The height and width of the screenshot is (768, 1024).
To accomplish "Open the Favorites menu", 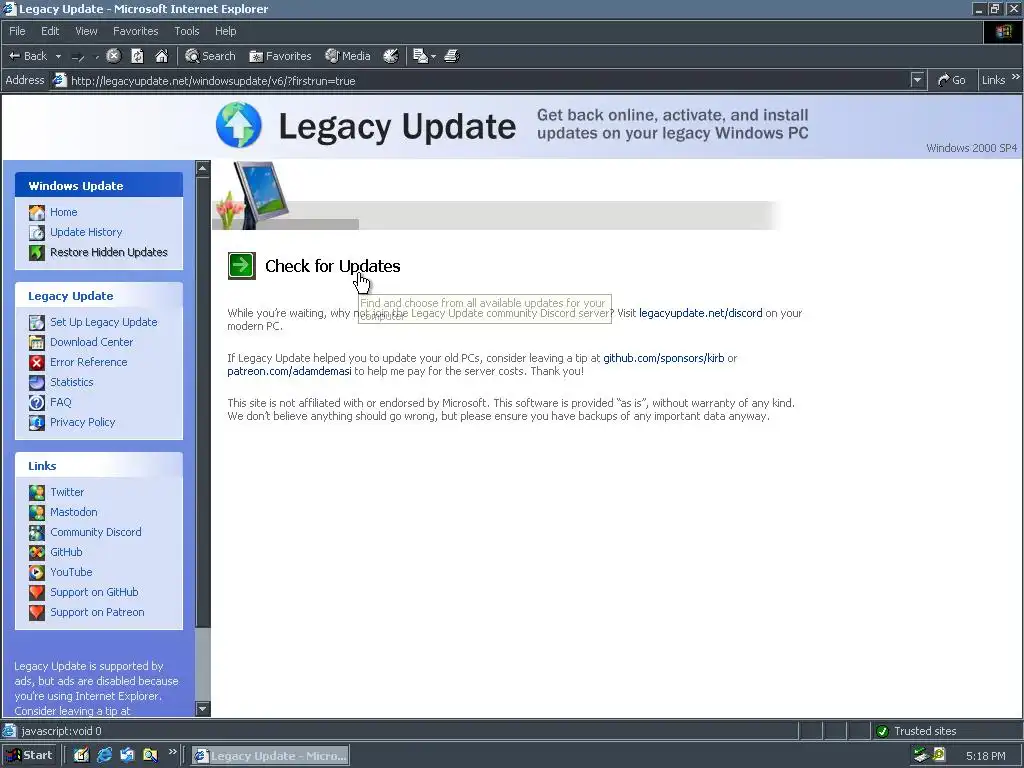I will [x=135, y=31].
